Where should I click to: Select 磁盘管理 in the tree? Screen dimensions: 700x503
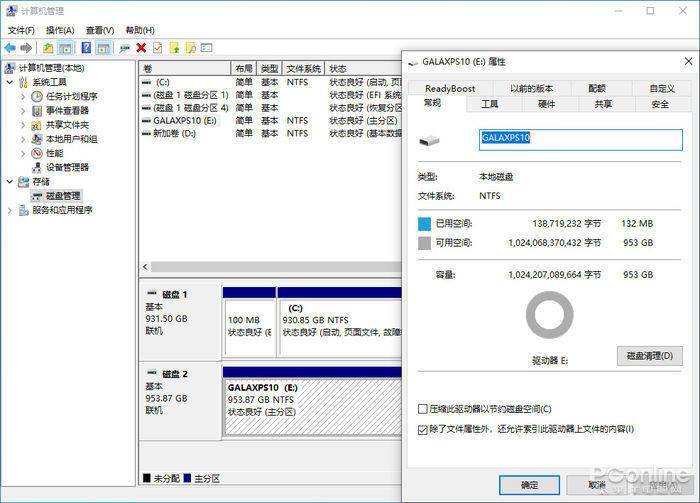coord(63,196)
